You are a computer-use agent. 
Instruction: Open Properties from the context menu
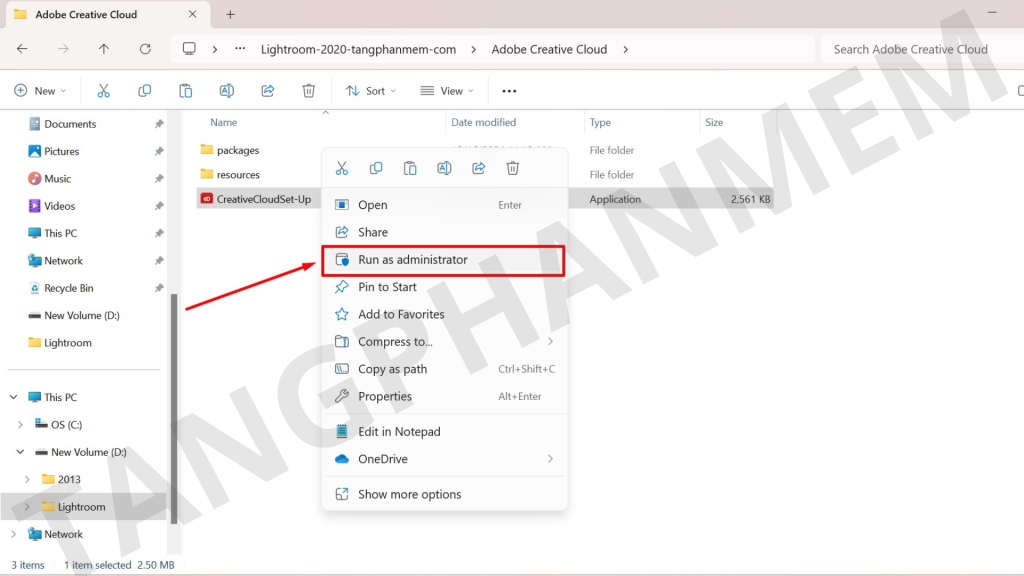[x=444, y=396]
